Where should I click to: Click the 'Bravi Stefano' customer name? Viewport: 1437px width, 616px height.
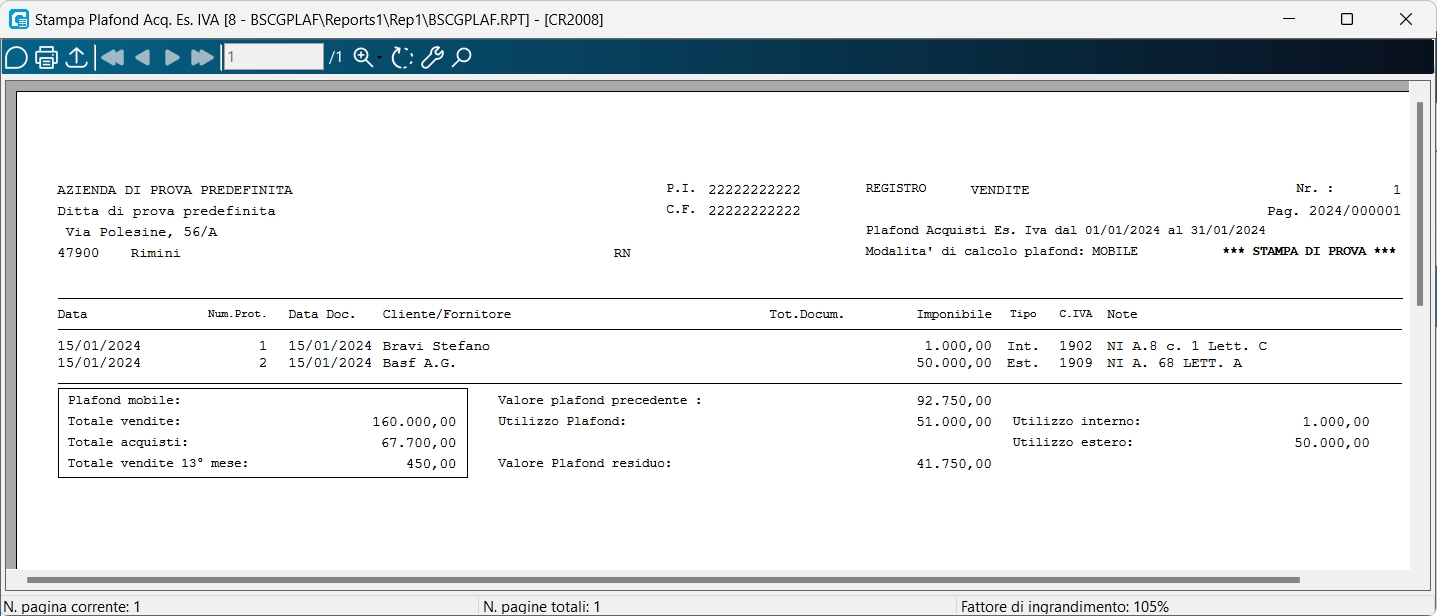(436, 346)
